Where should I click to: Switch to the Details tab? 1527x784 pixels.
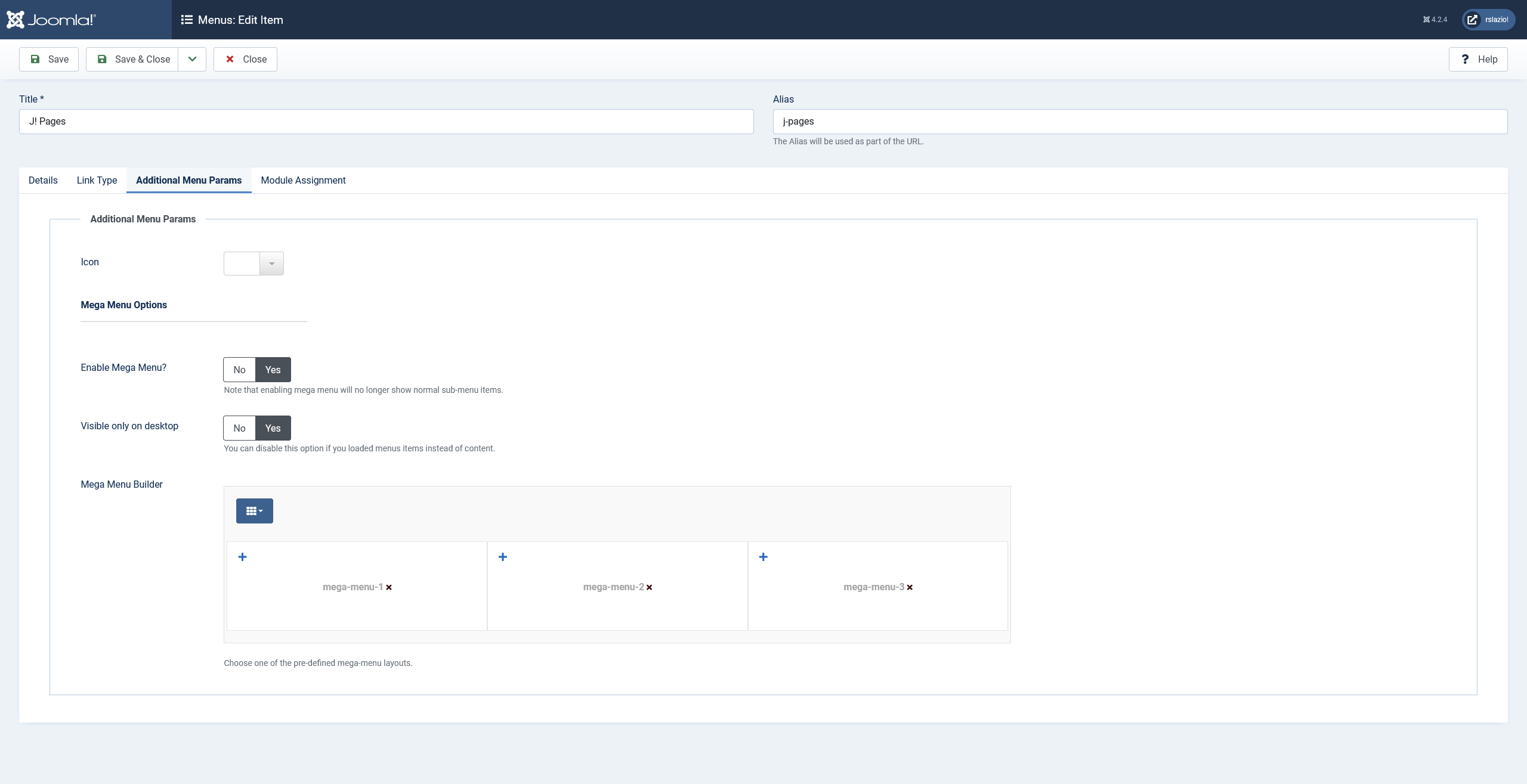point(43,180)
